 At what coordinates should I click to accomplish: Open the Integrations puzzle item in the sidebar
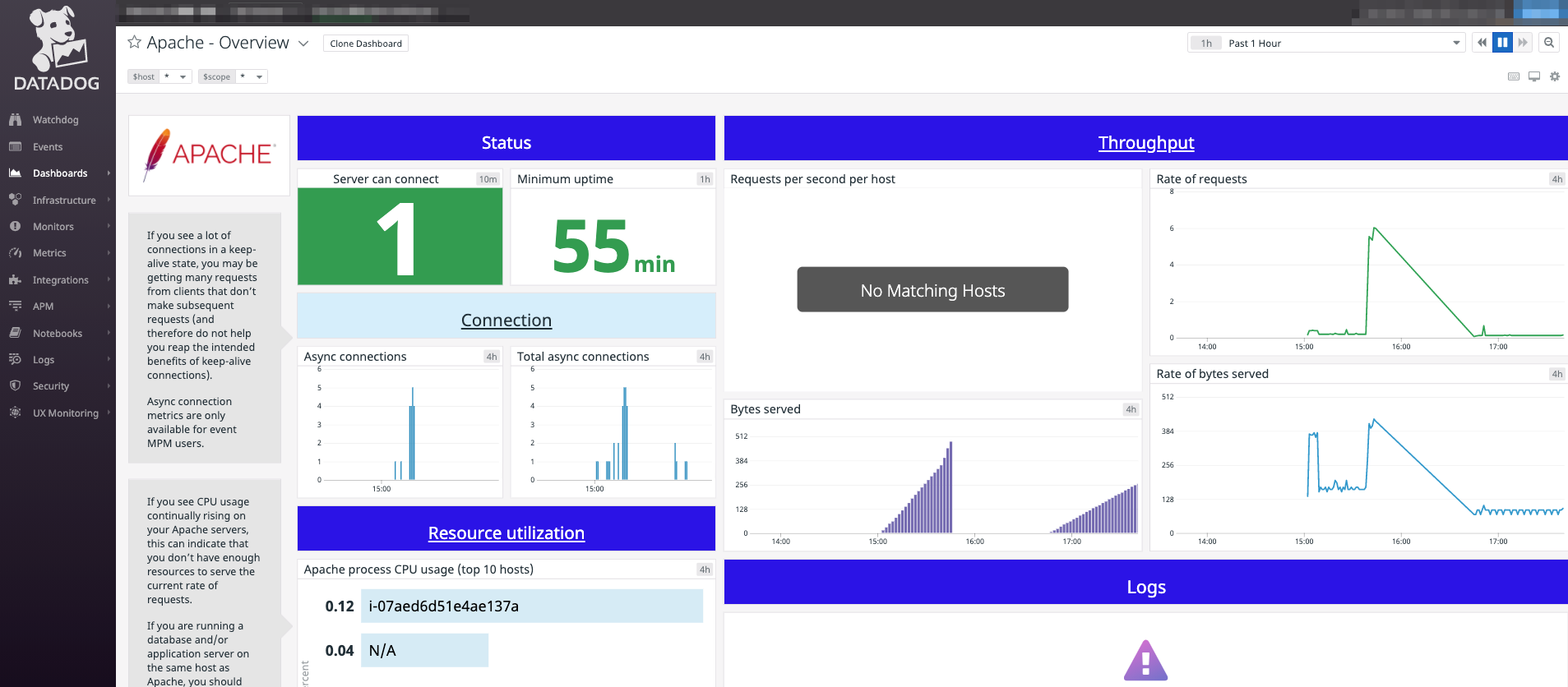60,280
